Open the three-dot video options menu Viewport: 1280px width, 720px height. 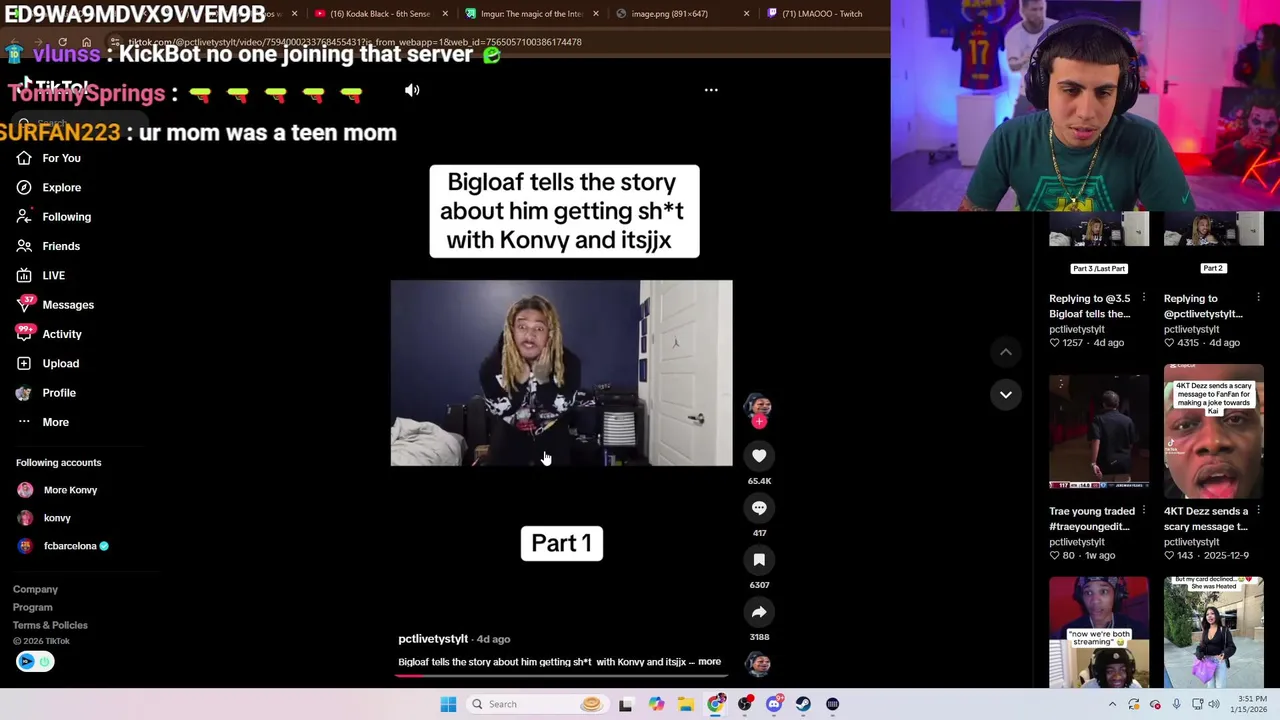tap(711, 90)
